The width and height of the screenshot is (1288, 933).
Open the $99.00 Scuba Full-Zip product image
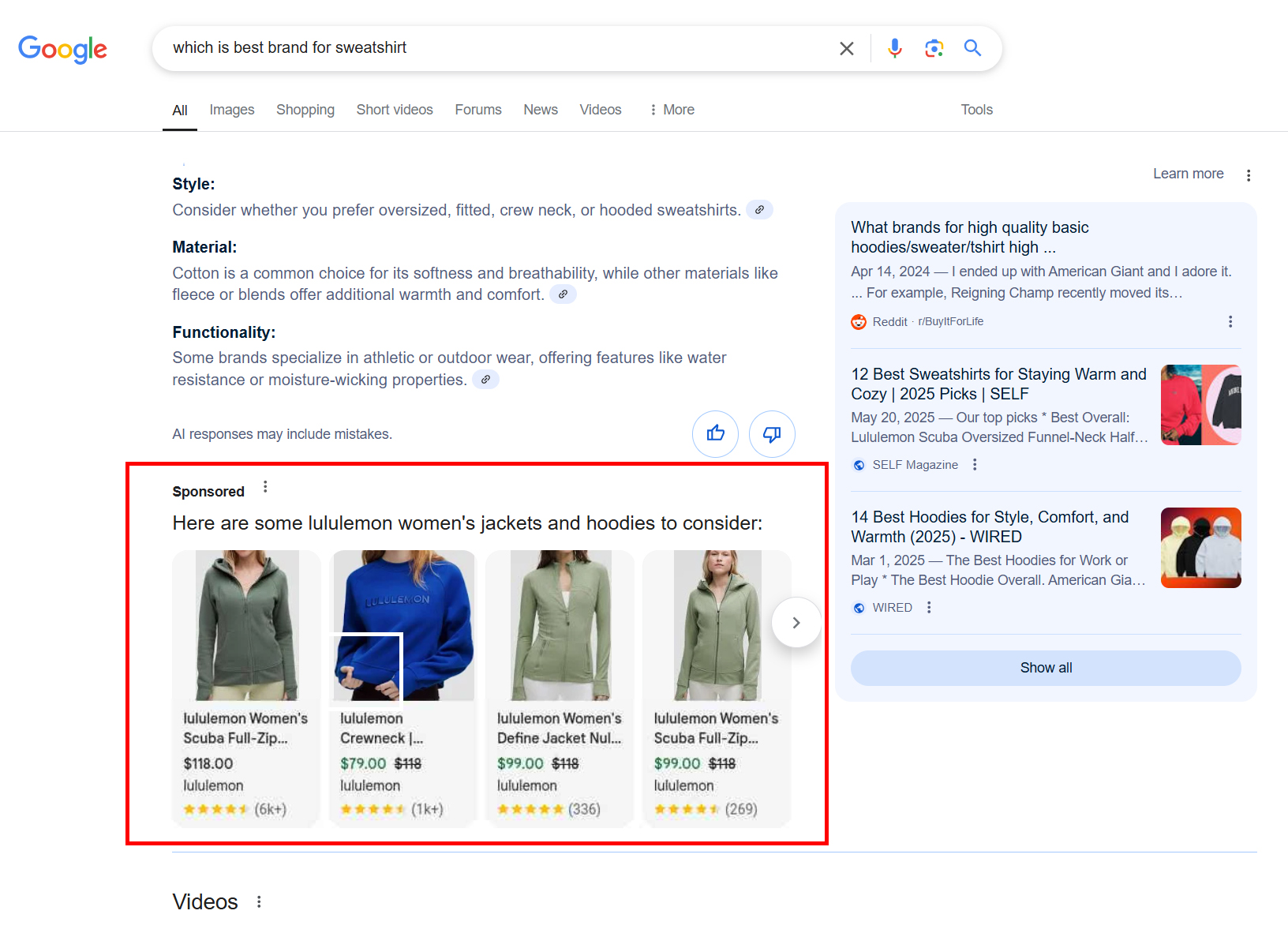pyautogui.click(x=717, y=625)
